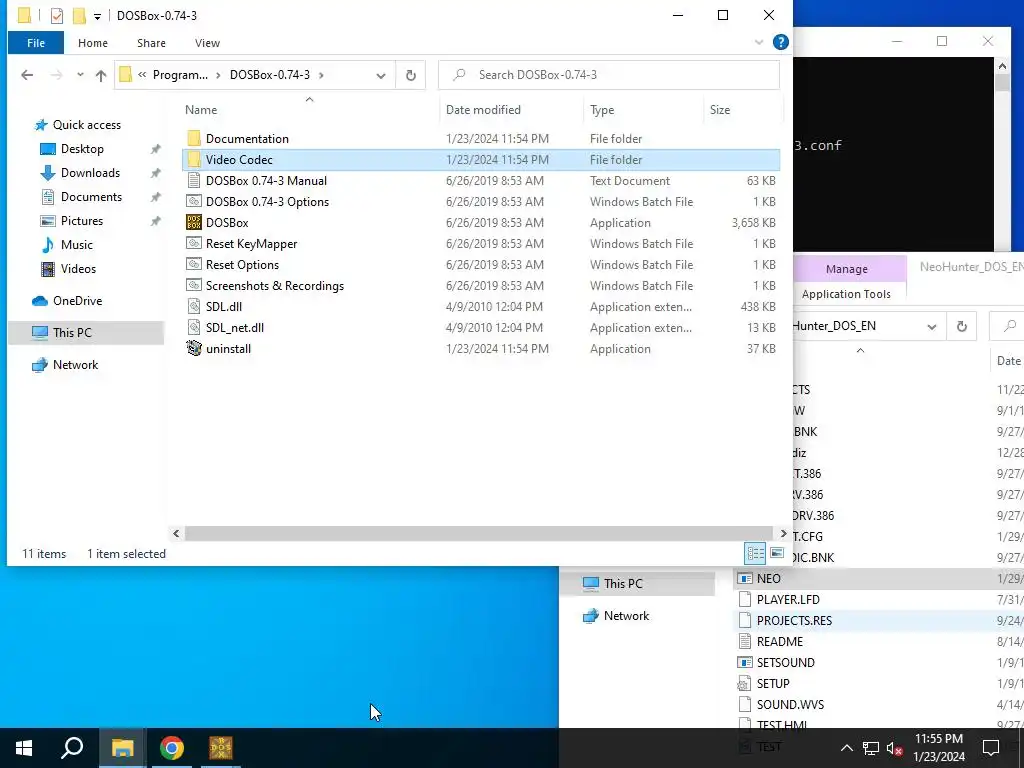Open taskbar search magnifier
The image size is (1024, 768).
point(72,748)
